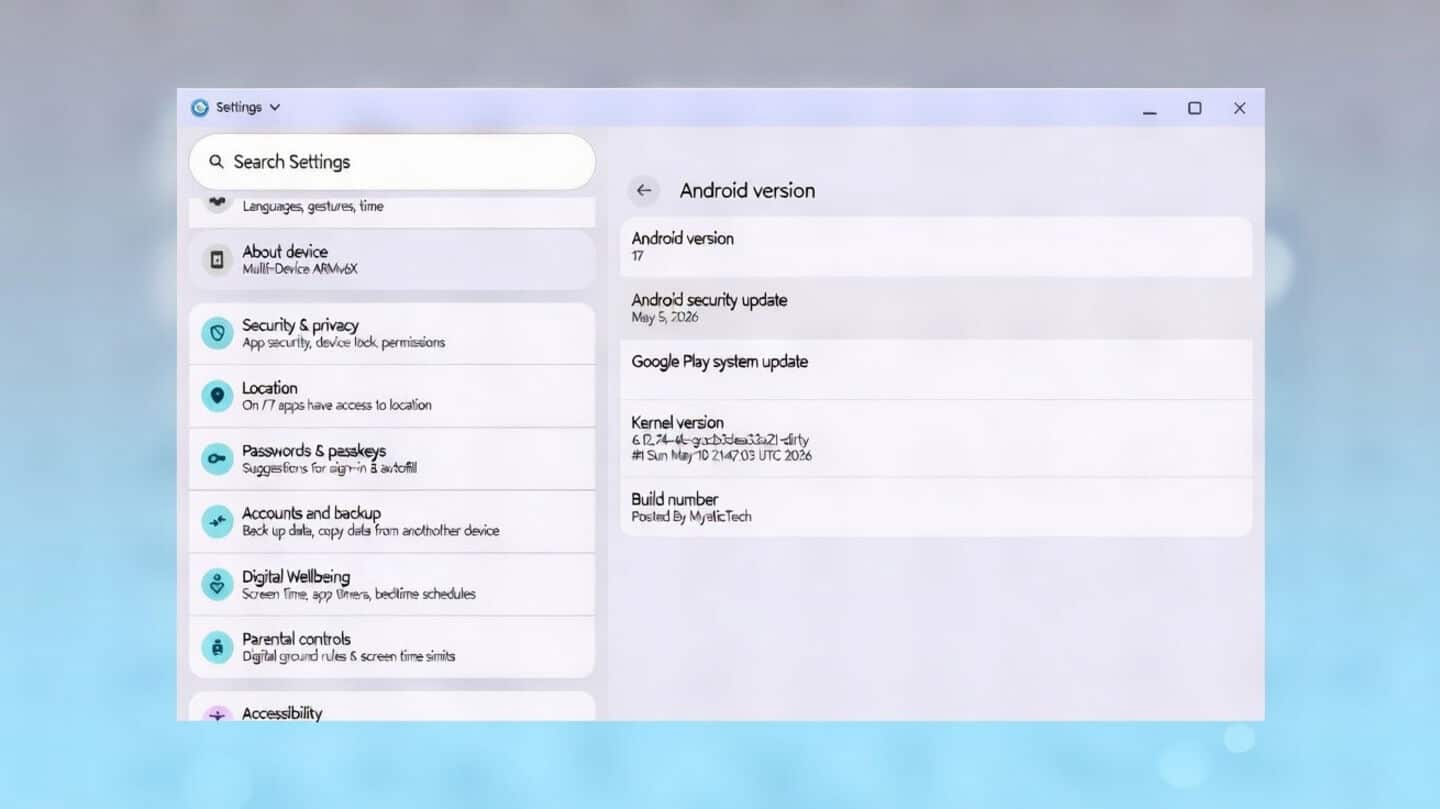The width and height of the screenshot is (1440, 809).
Task: Click the Settings app icon in title bar
Action: [x=200, y=107]
